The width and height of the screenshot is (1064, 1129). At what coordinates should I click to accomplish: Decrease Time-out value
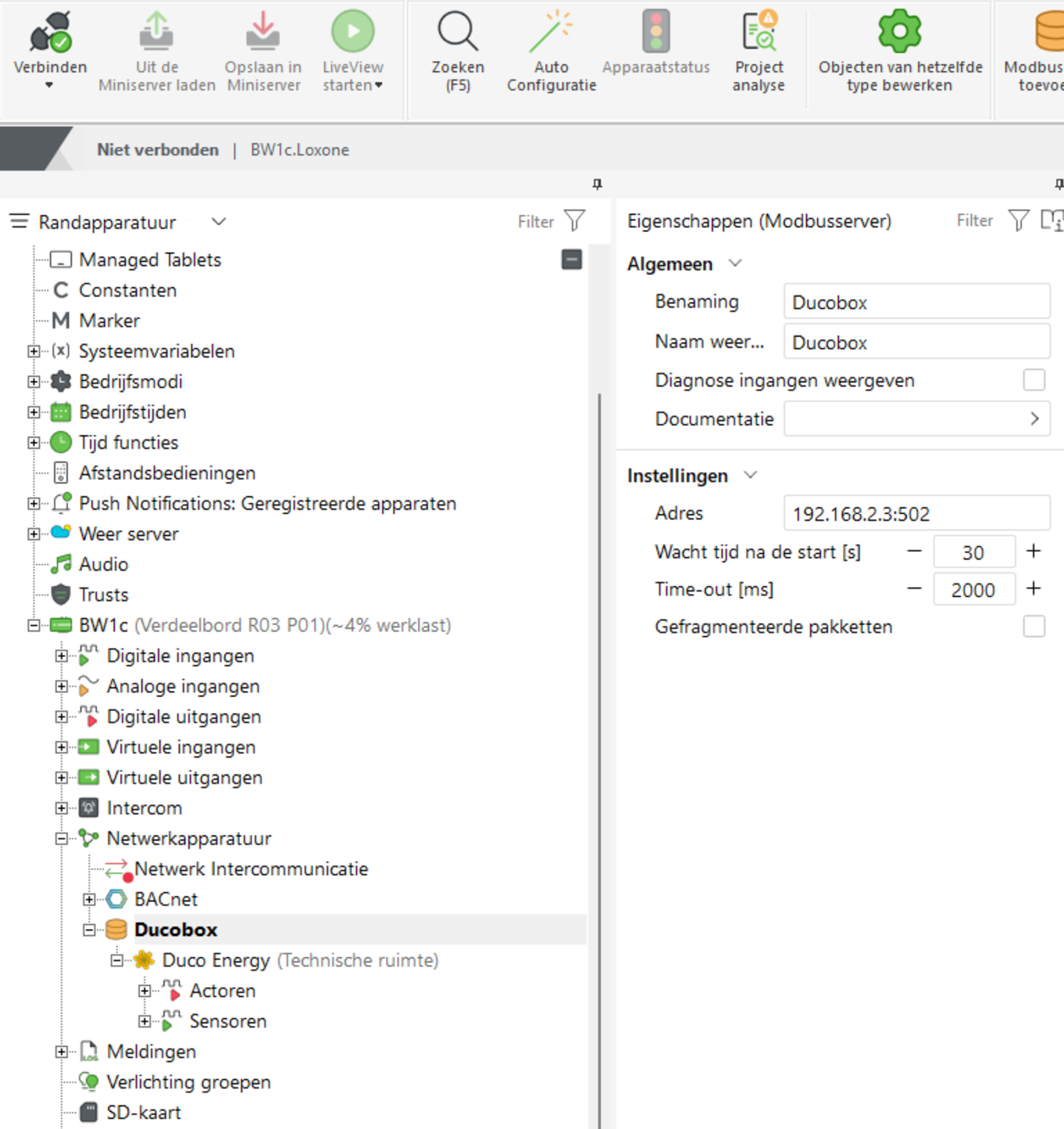pyautogui.click(x=915, y=588)
